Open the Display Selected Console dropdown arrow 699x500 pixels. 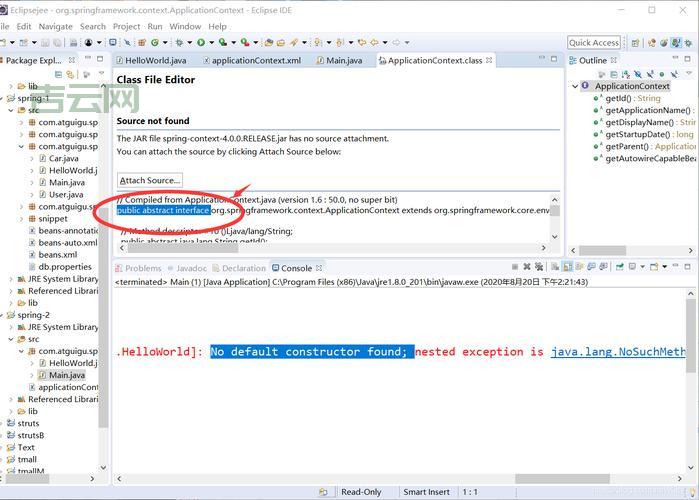[x=643, y=266]
